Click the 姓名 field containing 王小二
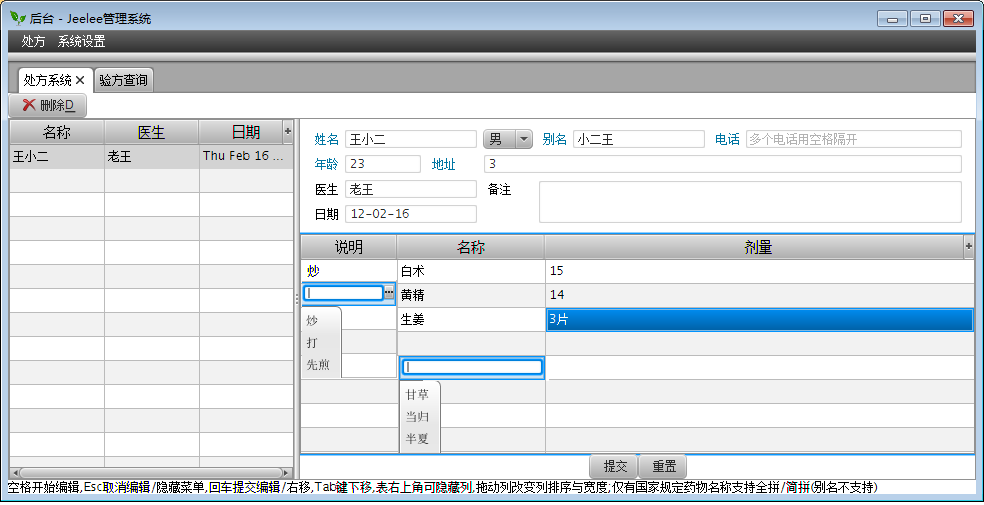This screenshot has width=984, height=505. pos(411,139)
